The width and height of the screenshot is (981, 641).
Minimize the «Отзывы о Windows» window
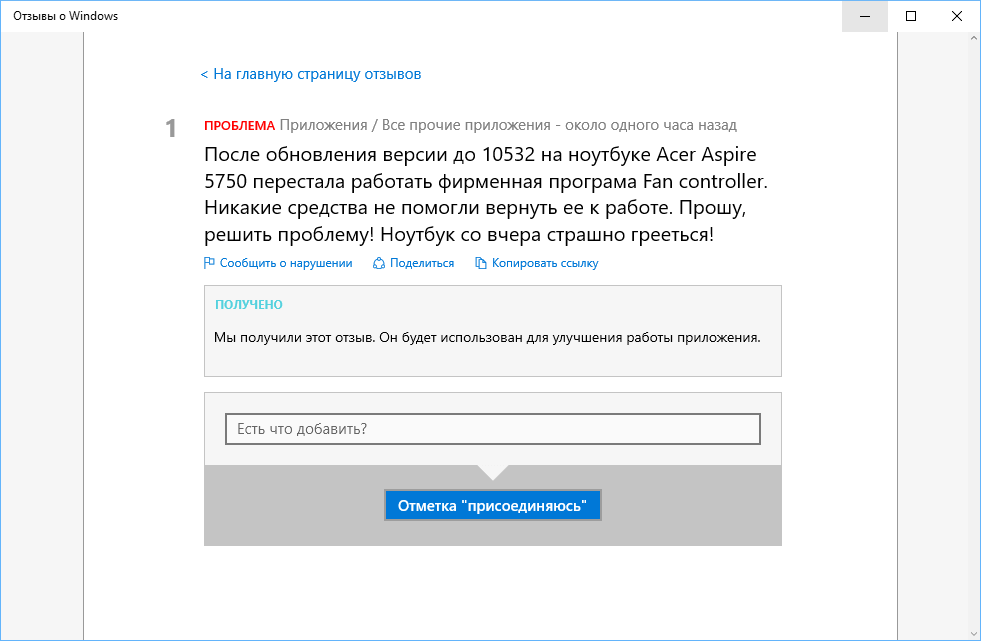click(864, 16)
